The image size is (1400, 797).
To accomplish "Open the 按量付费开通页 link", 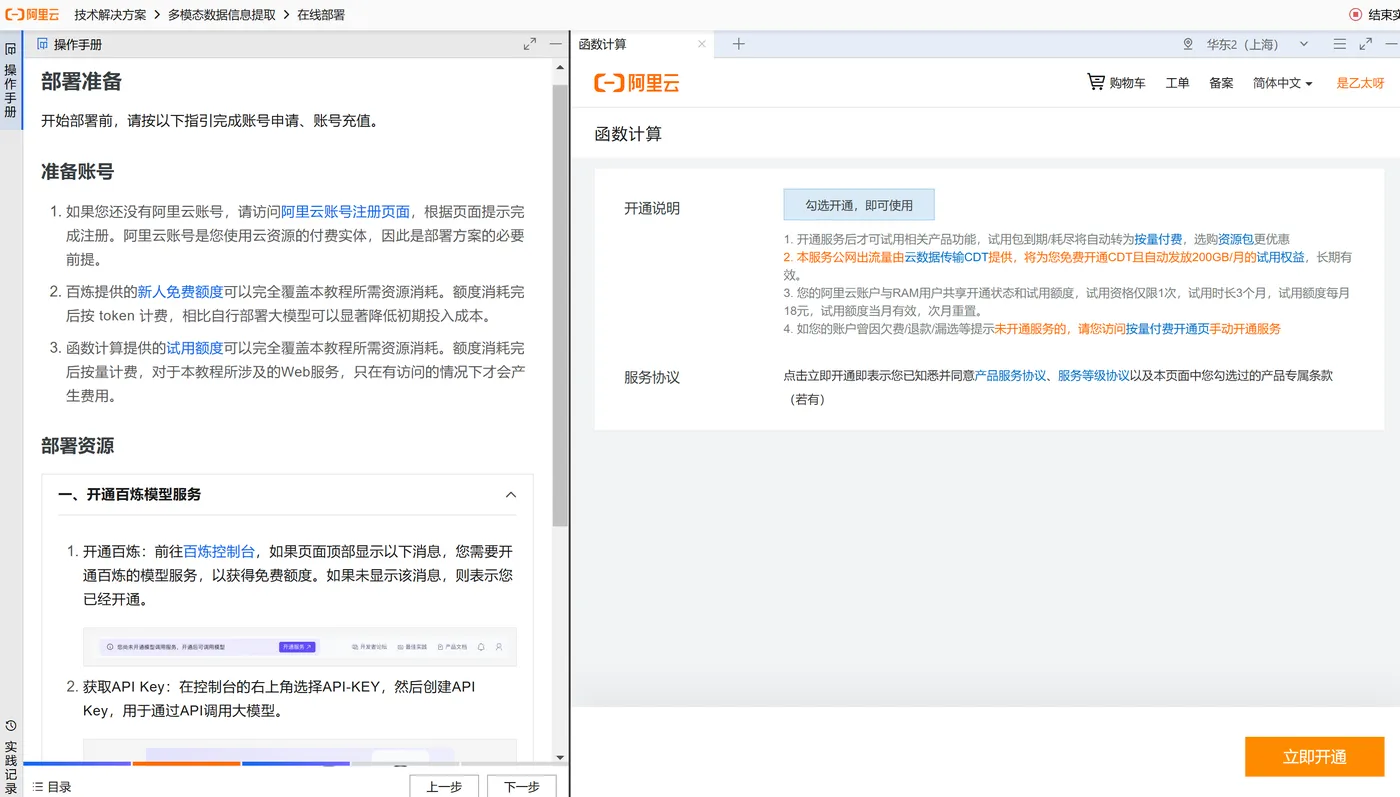I will (1167, 329).
